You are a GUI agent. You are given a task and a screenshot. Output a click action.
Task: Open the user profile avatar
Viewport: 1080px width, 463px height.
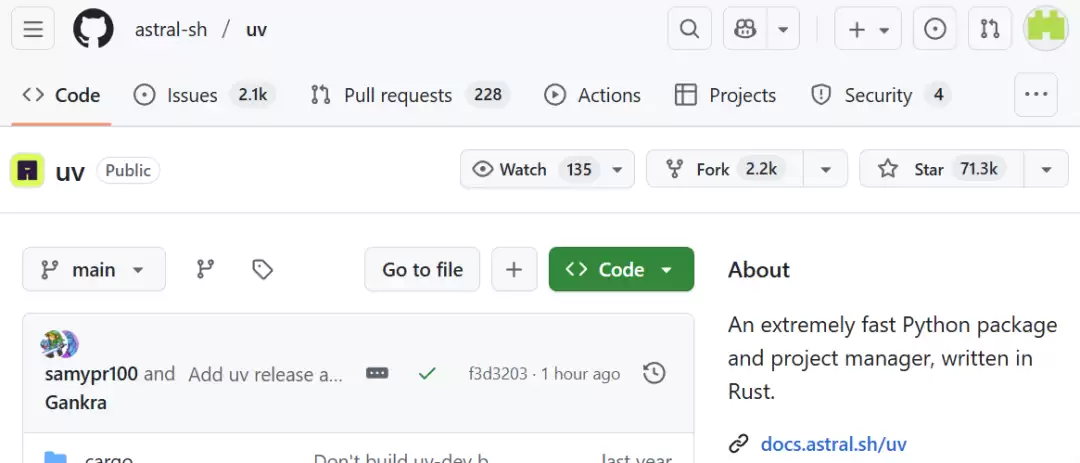click(1046, 29)
